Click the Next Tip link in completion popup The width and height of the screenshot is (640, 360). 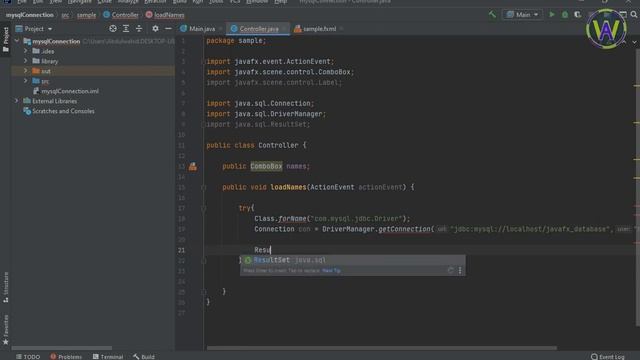coord(331,271)
